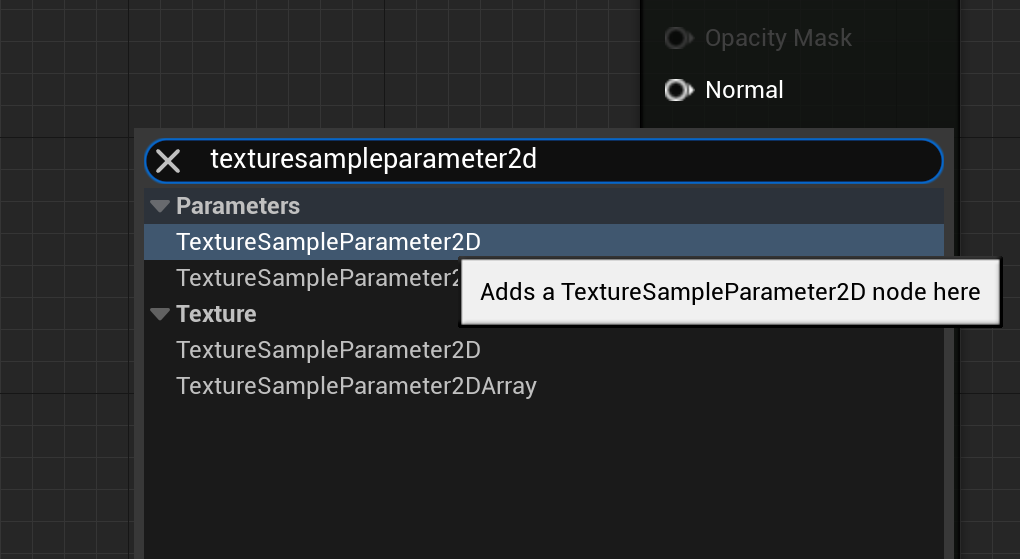Focus the node search text field
Image resolution: width=1020 pixels, height=559 pixels.
(x=560, y=160)
